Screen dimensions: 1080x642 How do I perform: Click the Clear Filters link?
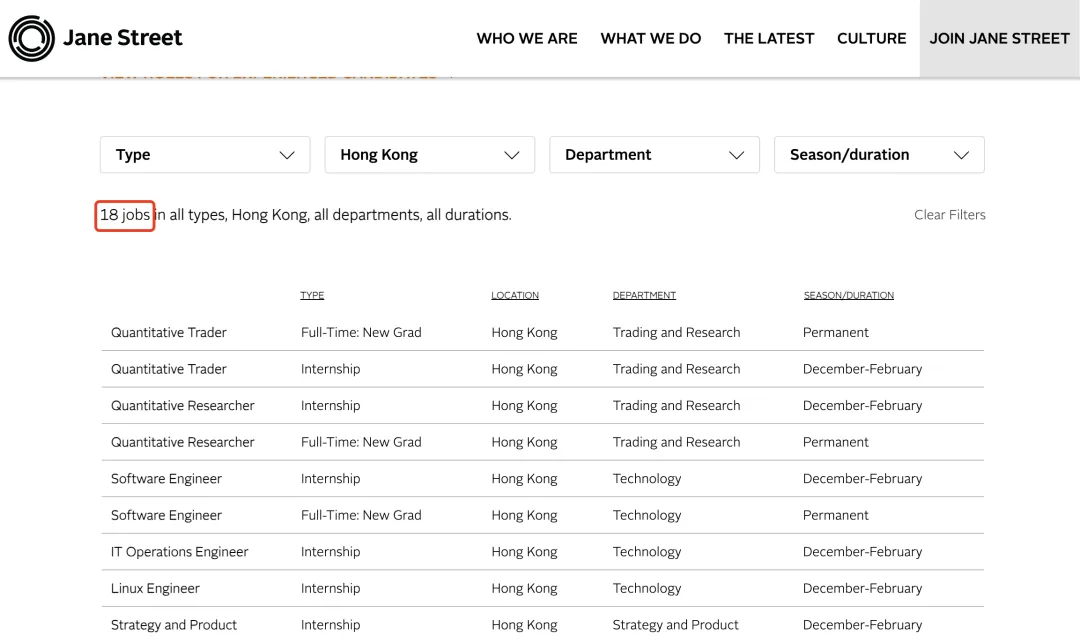(x=950, y=215)
